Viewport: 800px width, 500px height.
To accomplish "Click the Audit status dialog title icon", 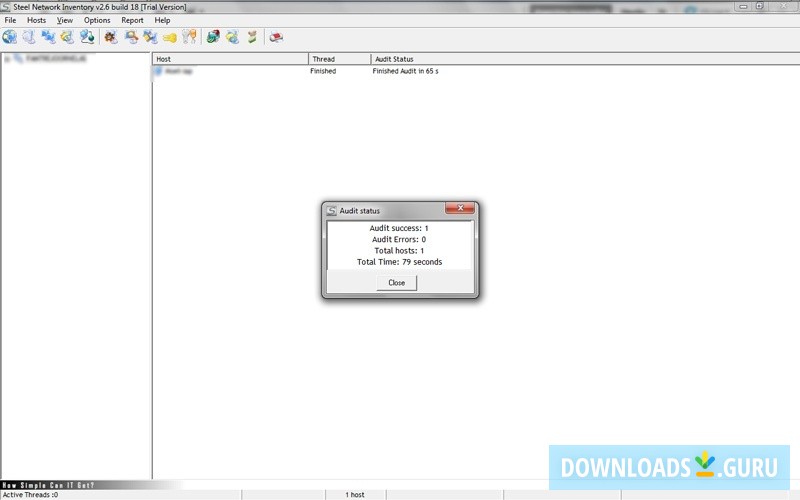I will 332,211.
